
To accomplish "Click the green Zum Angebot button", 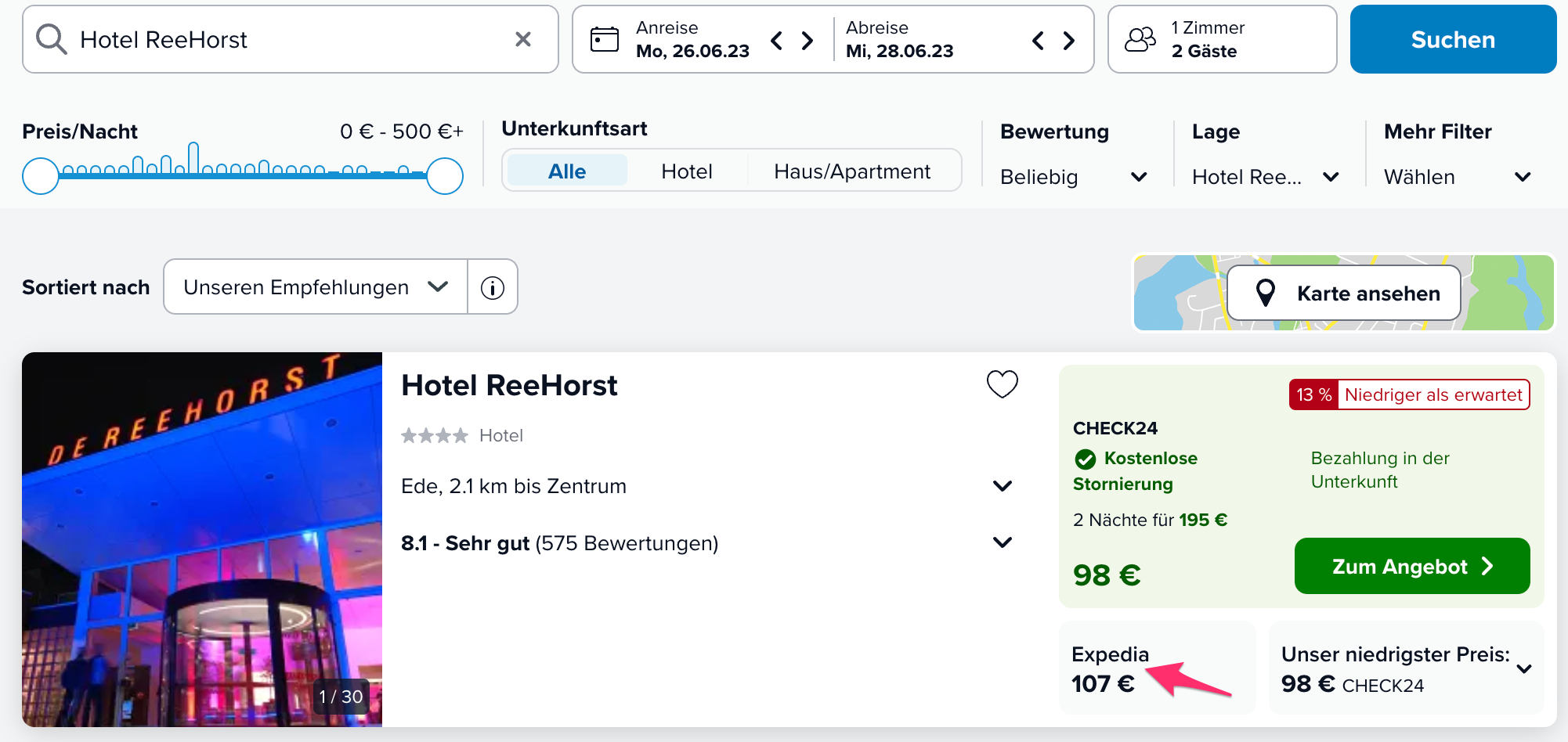I will click(1412, 566).
